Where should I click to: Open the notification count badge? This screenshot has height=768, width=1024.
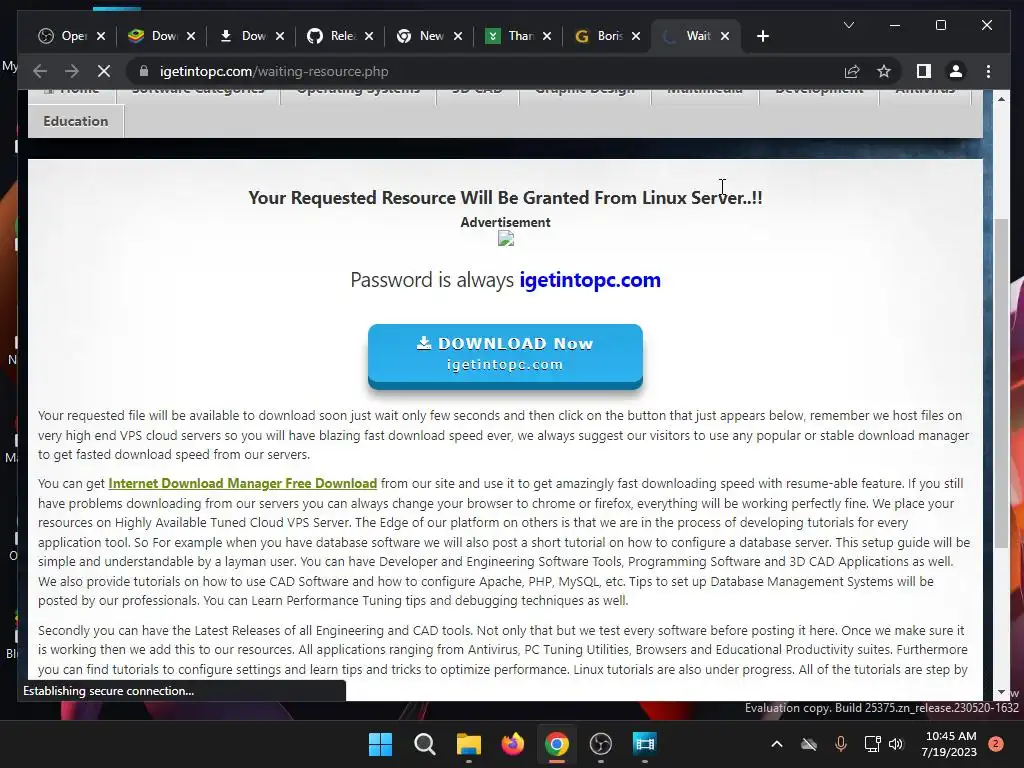click(x=996, y=744)
